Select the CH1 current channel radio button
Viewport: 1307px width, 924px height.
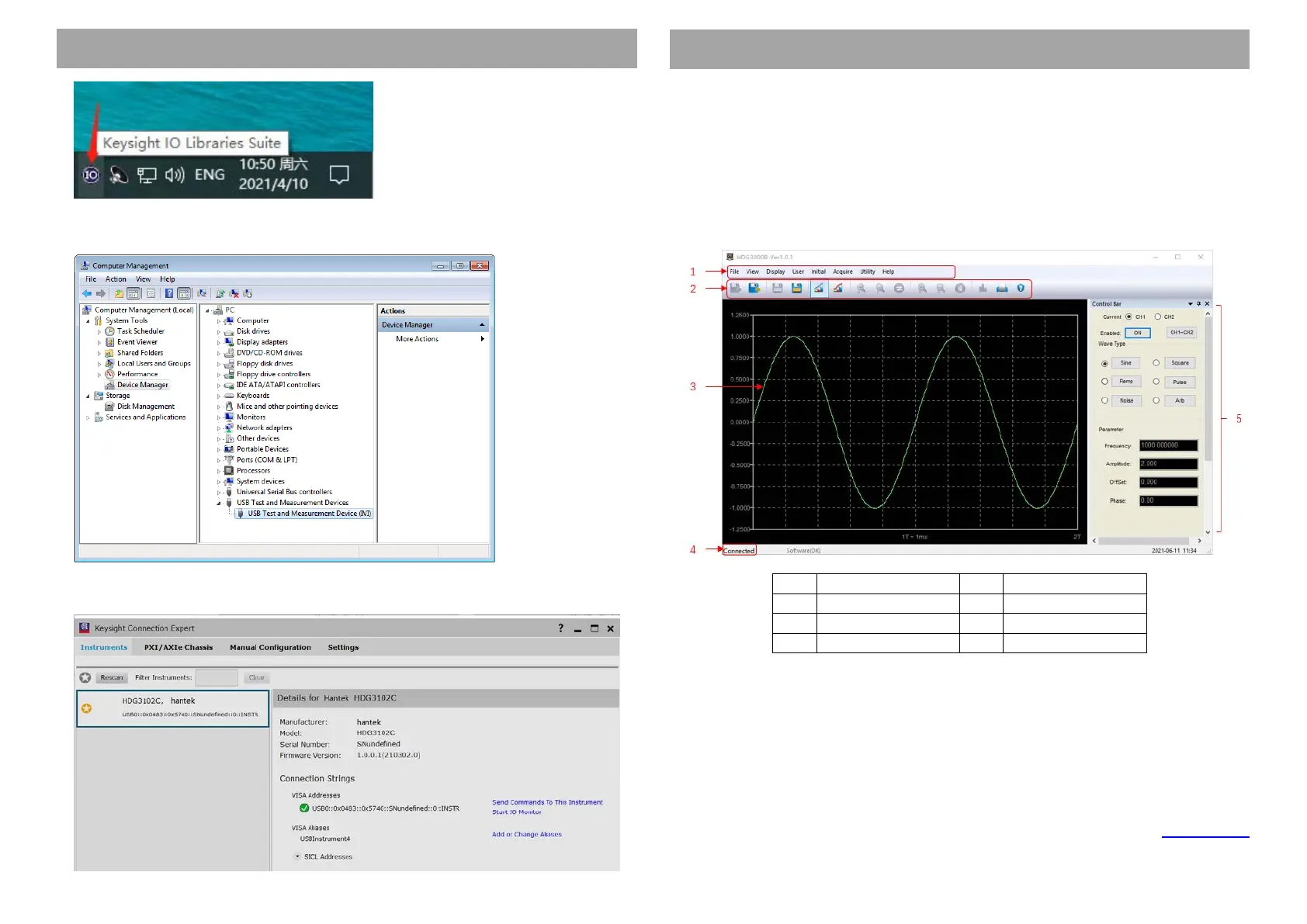tap(1128, 317)
